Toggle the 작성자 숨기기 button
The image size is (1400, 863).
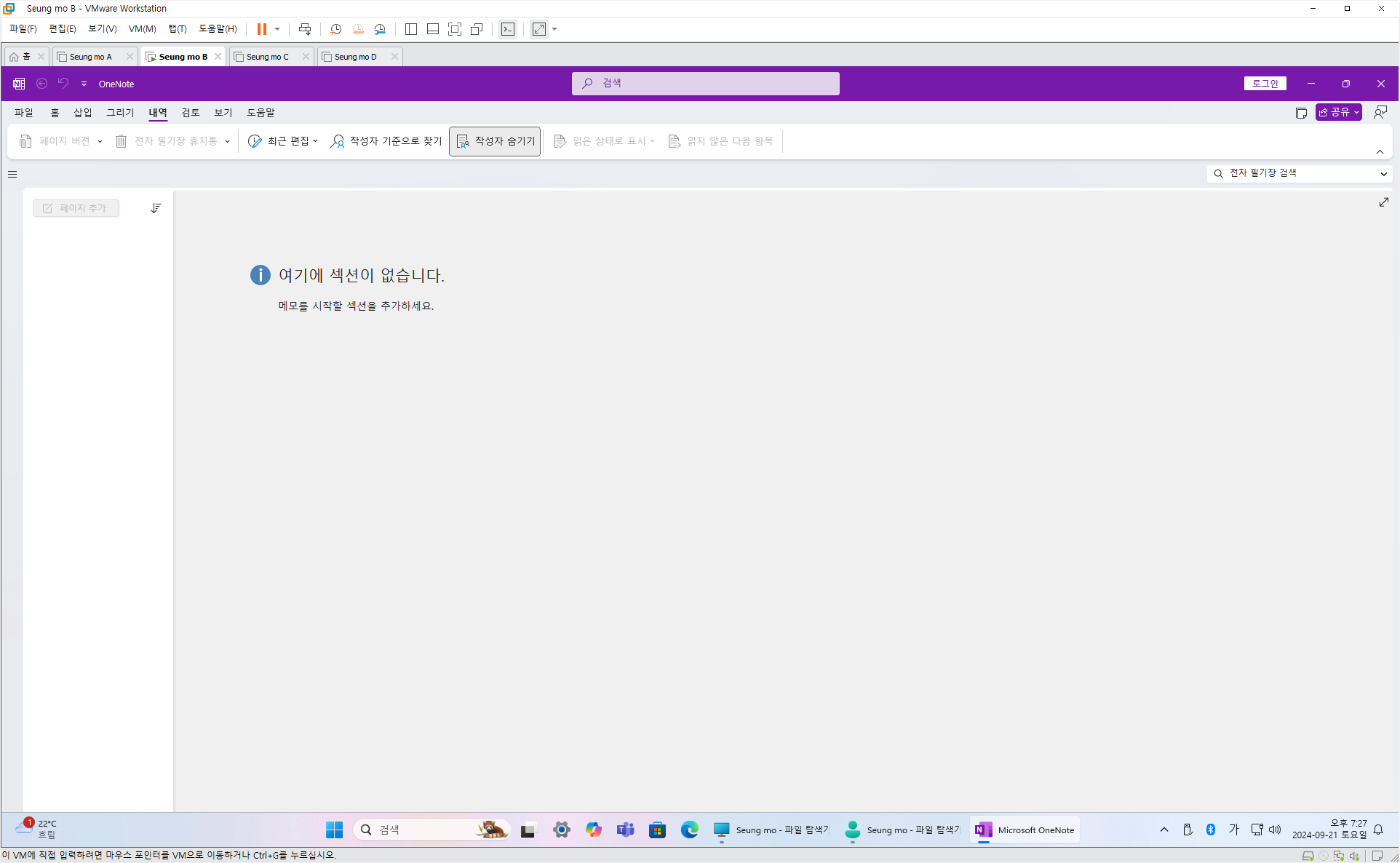coord(495,141)
